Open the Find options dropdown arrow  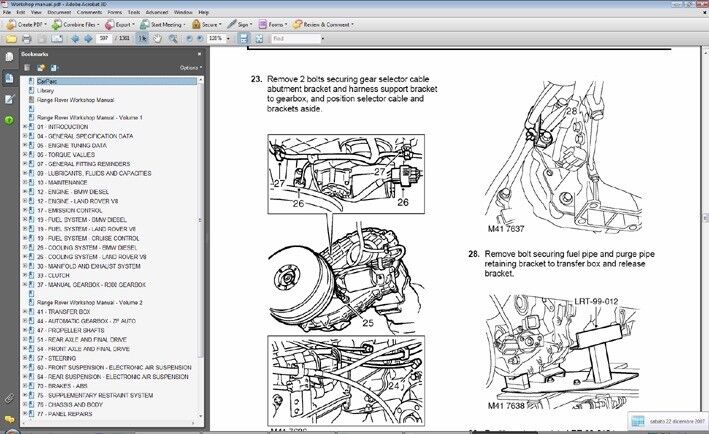pyautogui.click(x=322, y=39)
